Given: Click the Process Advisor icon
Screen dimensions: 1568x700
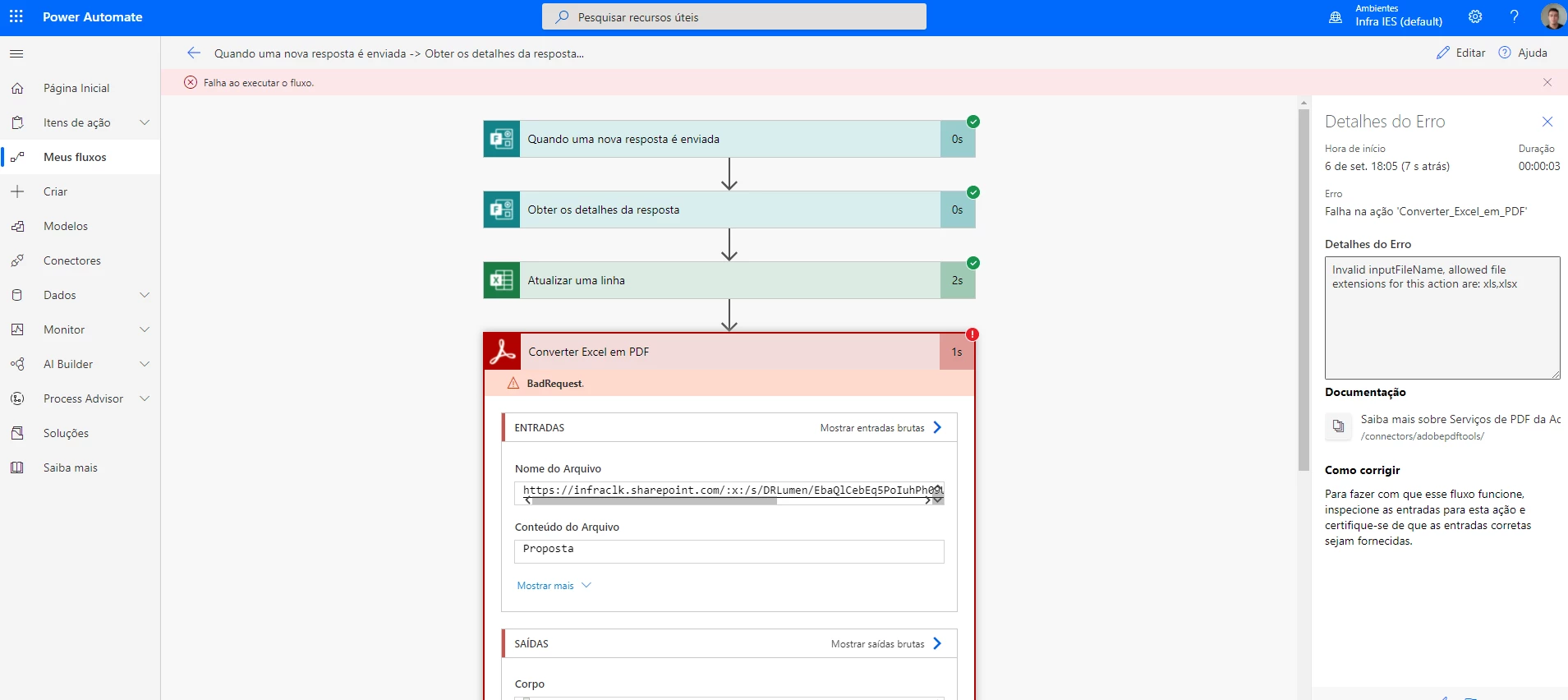Looking at the screenshot, I should click(x=17, y=398).
